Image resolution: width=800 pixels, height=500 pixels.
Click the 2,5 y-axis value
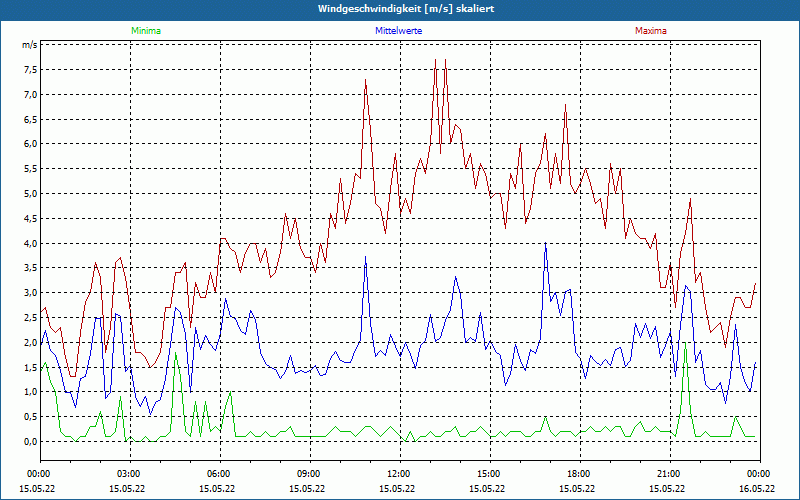[x=31, y=318]
